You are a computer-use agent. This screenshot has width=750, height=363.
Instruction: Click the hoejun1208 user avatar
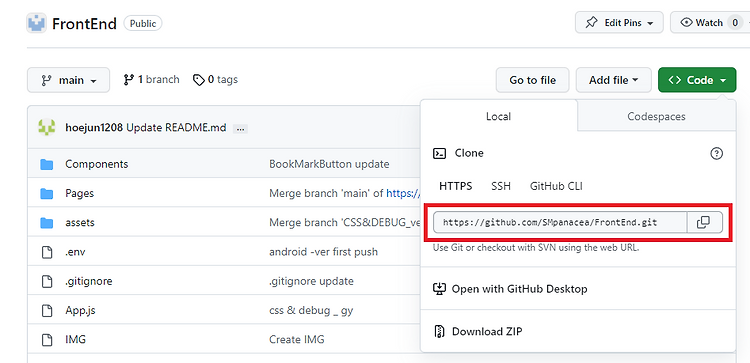[46, 127]
